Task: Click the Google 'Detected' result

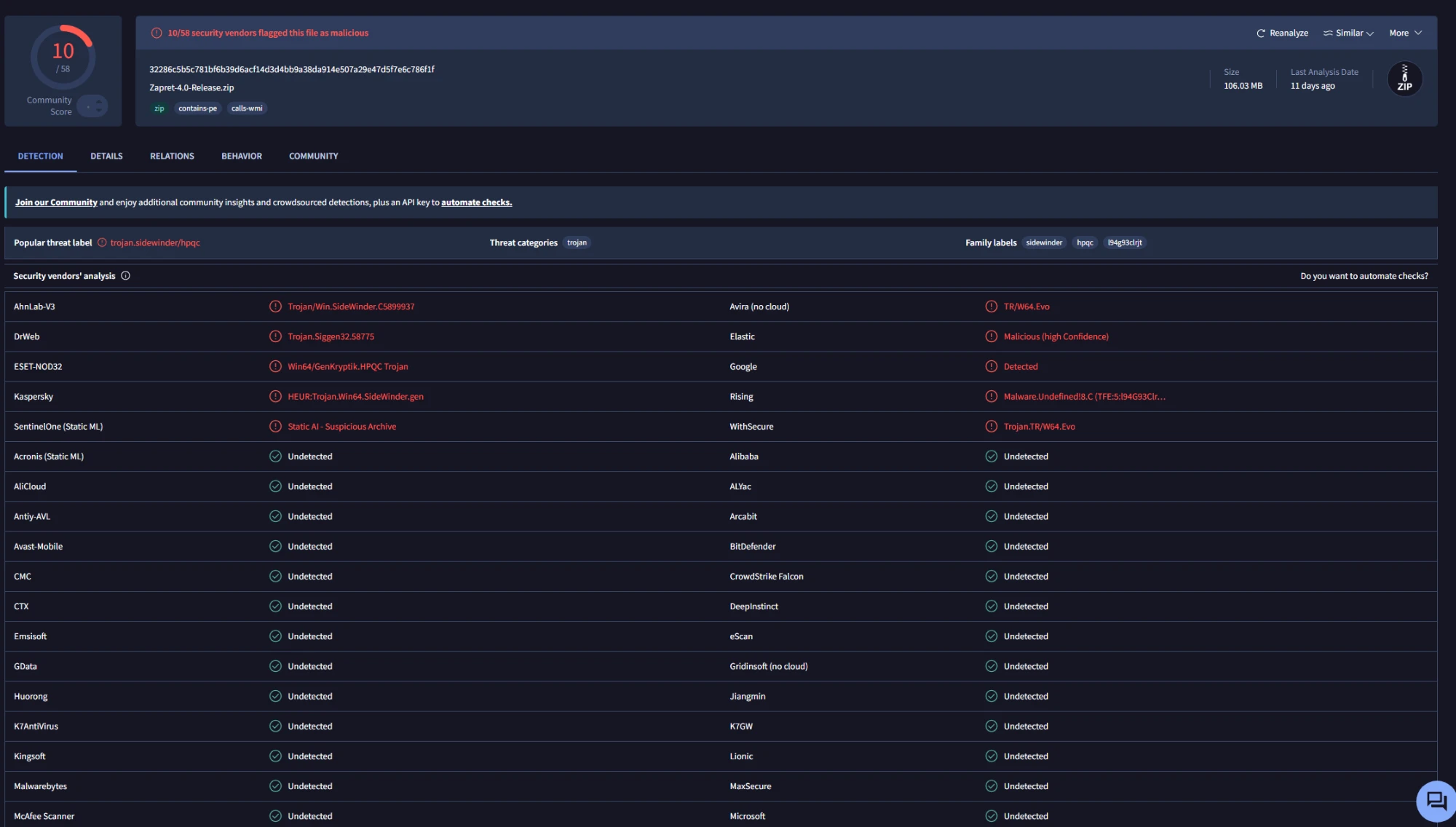Action: [x=1021, y=366]
